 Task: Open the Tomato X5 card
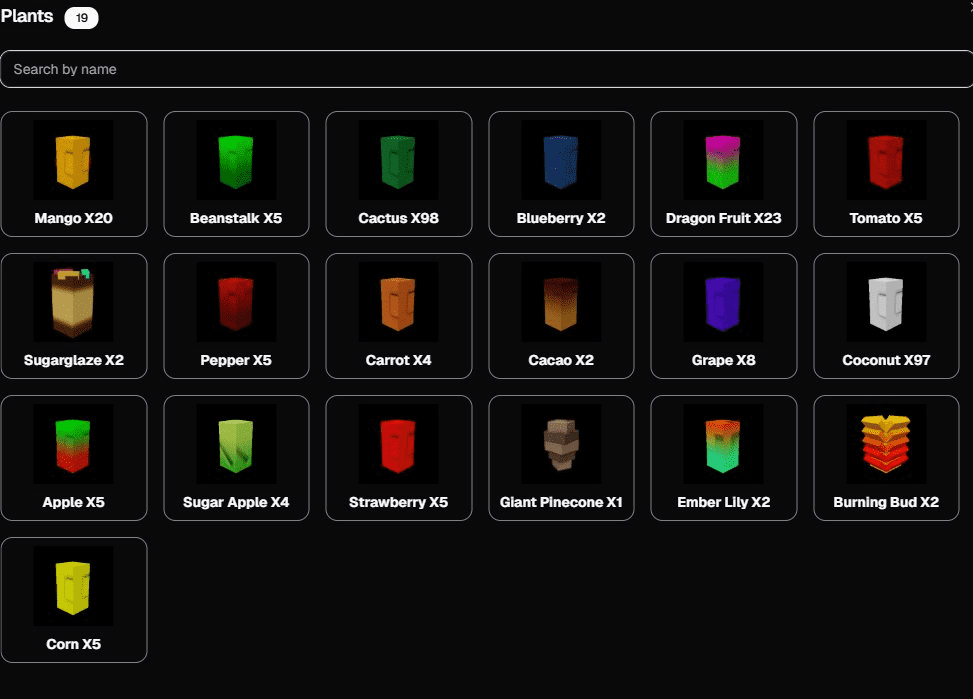tap(886, 174)
